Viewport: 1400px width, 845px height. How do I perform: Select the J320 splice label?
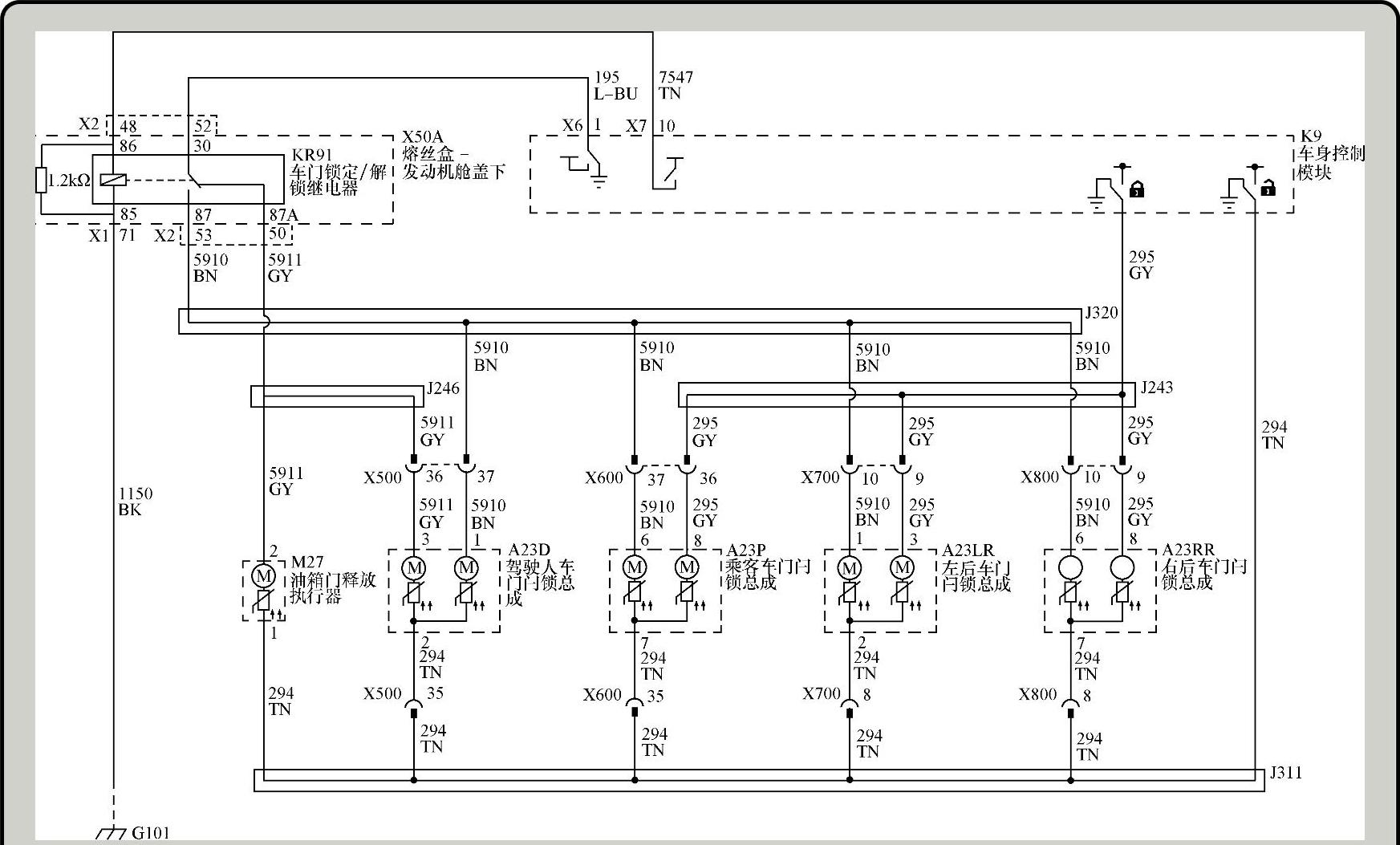click(x=1101, y=313)
